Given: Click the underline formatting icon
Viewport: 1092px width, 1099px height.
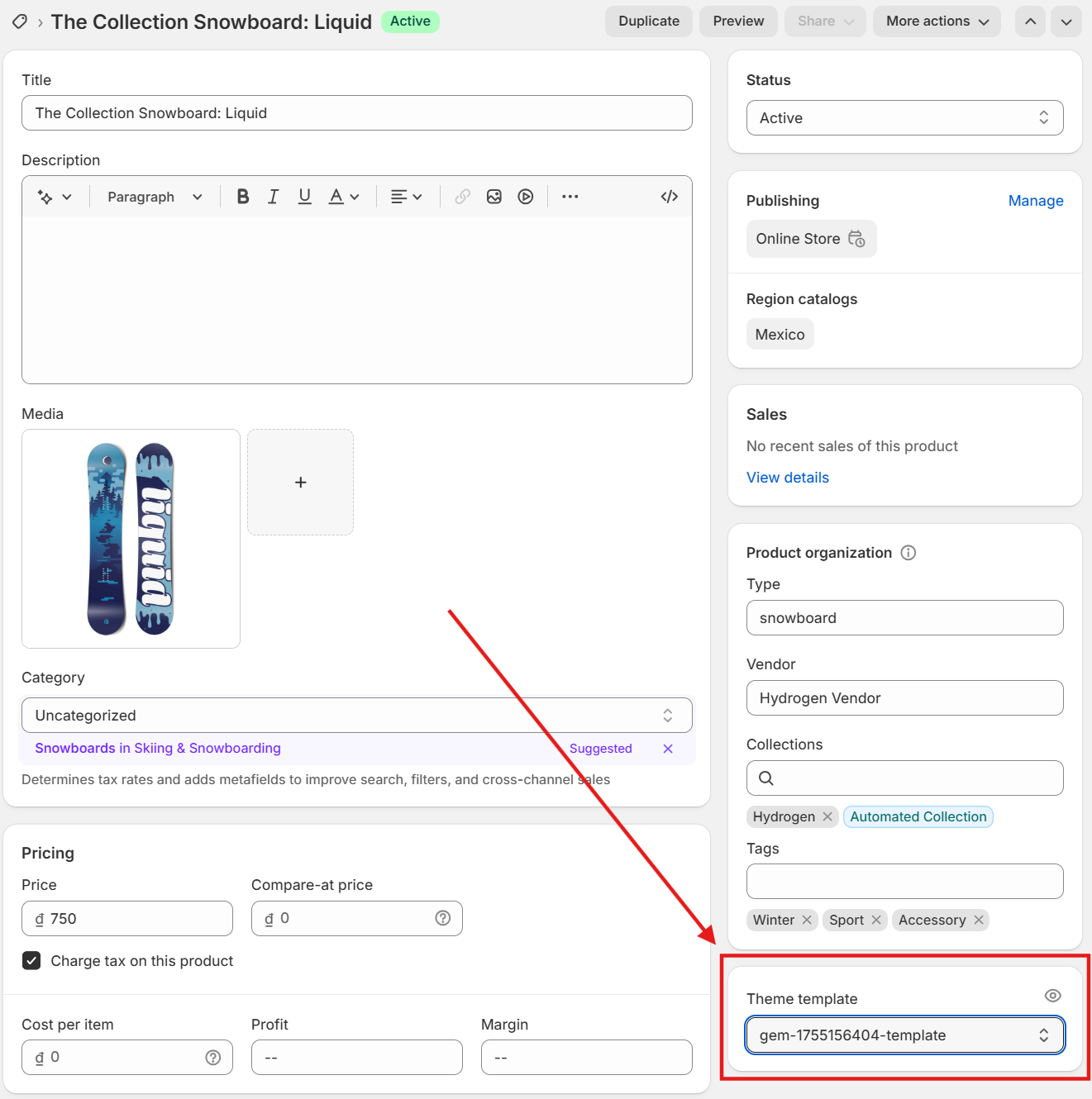Looking at the screenshot, I should [304, 197].
